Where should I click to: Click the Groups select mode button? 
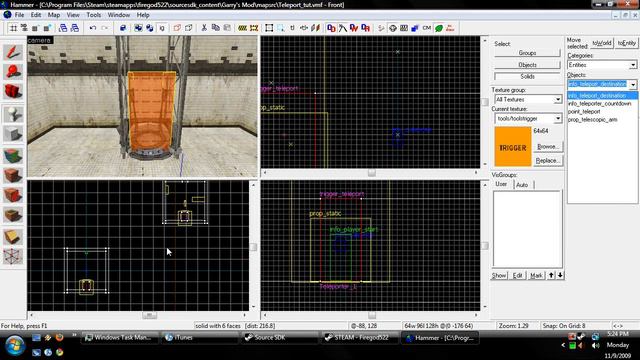[x=527, y=53]
